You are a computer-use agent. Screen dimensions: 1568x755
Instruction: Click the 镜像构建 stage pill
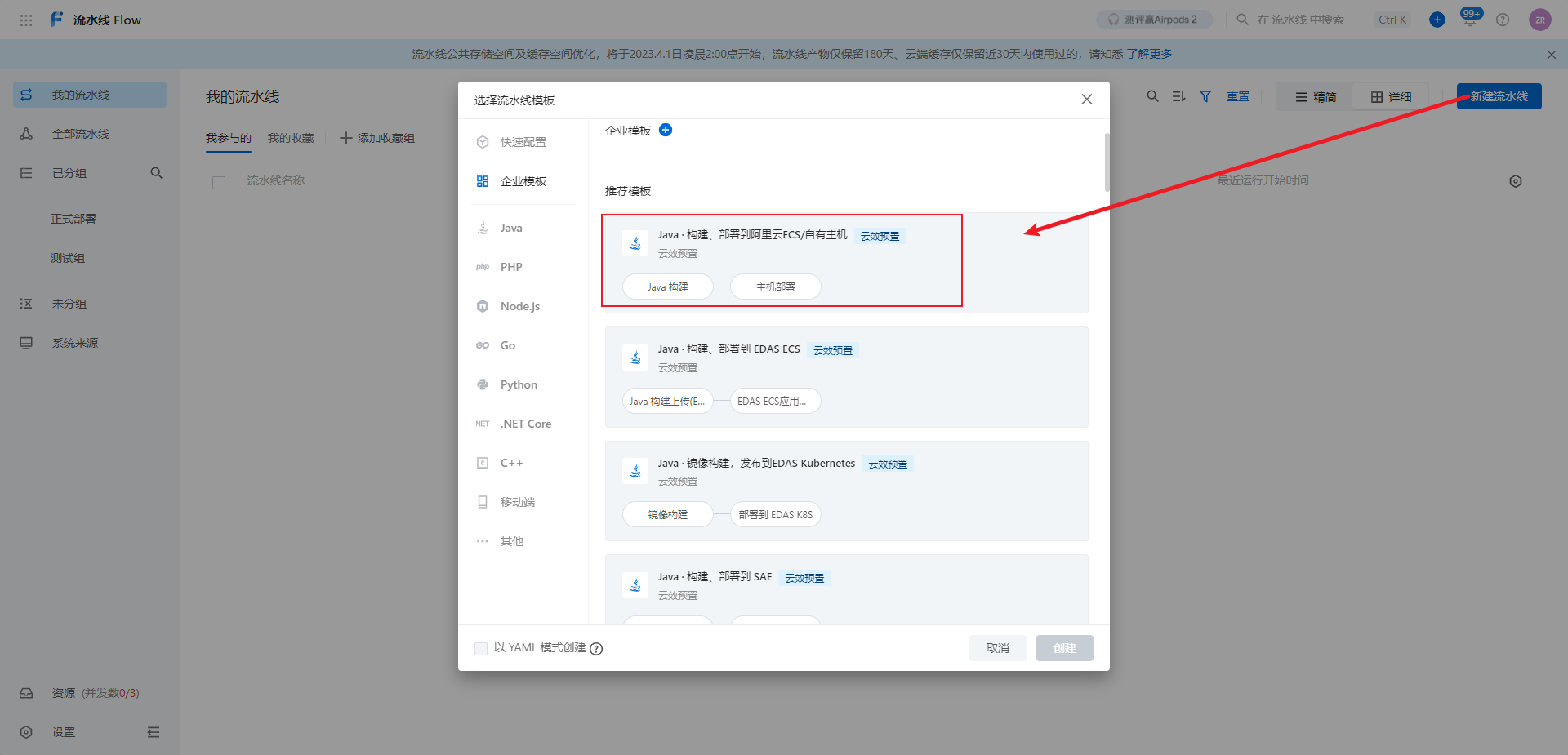[668, 514]
